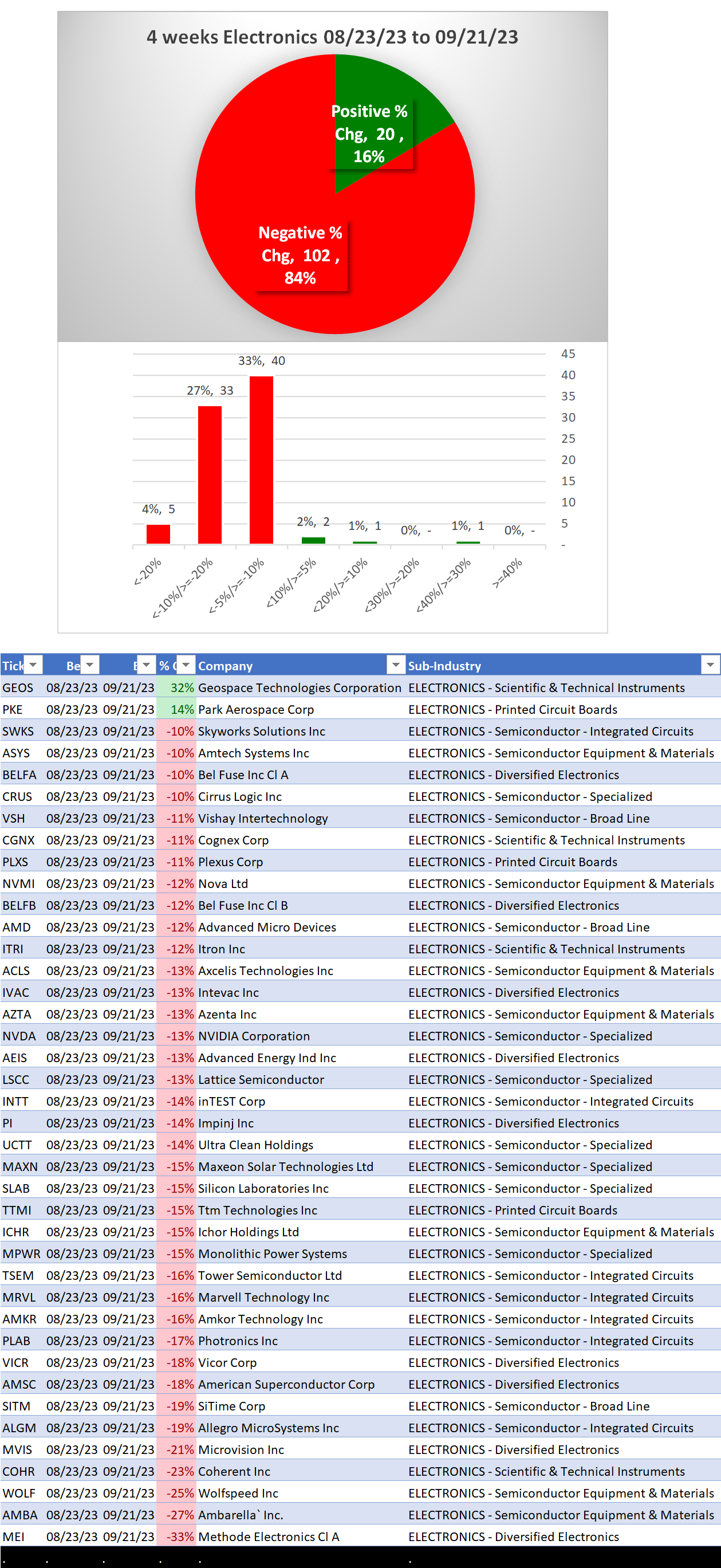The image size is (721, 1568).
Task: Select the PKE ticker cell
Action: [x=22, y=709]
